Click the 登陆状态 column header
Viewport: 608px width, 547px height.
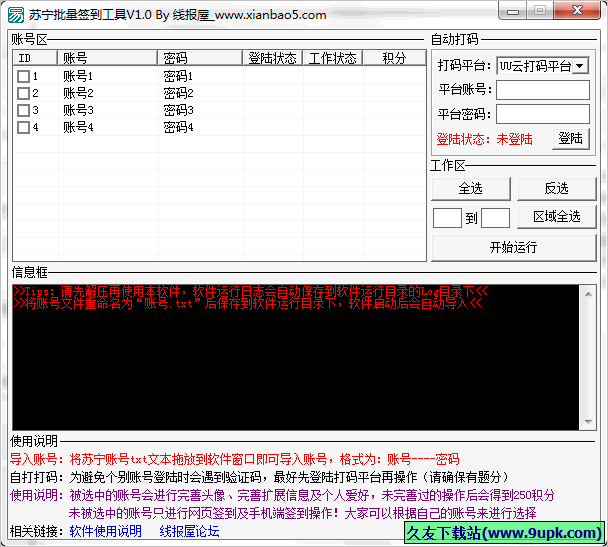click(273, 58)
